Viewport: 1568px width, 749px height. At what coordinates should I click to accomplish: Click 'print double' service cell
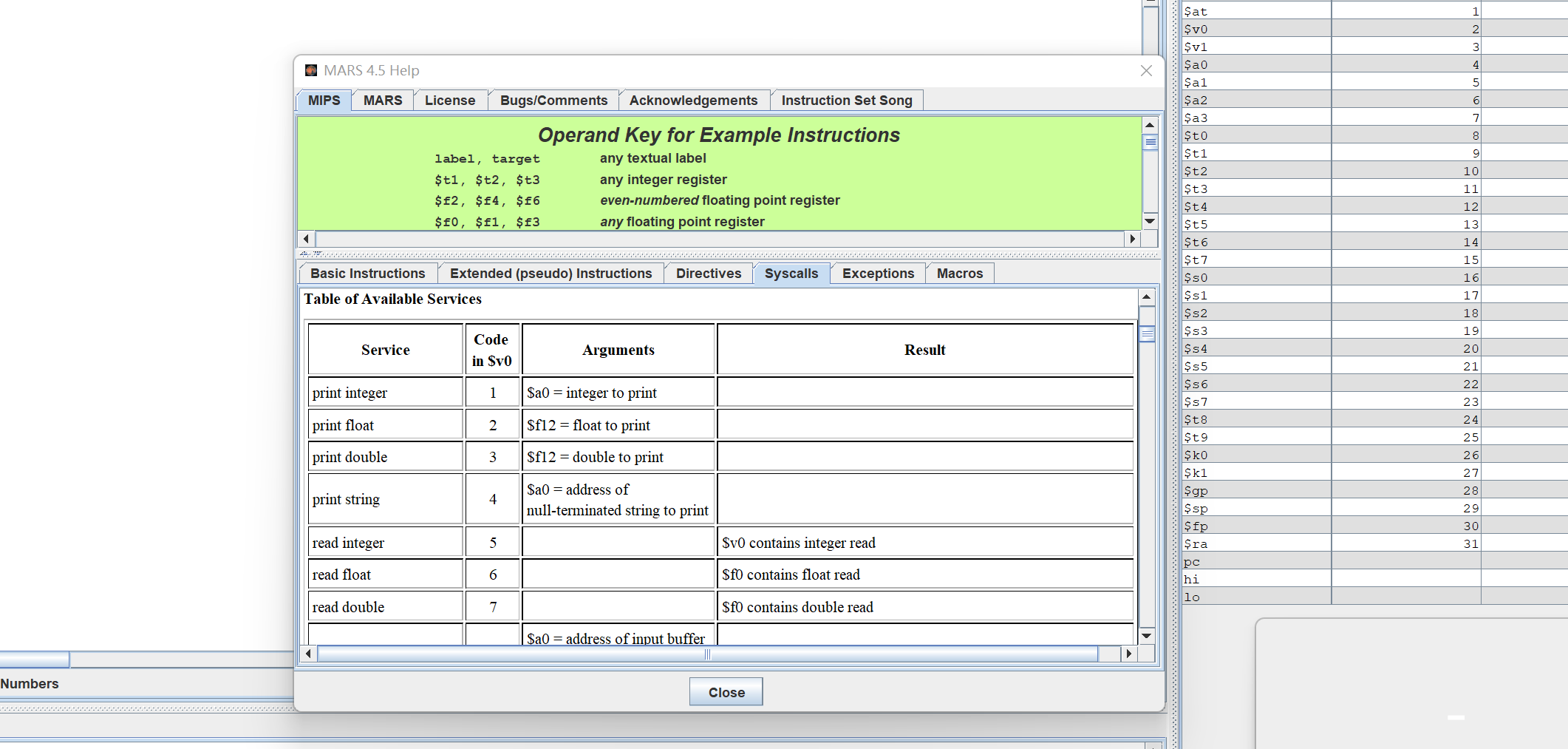pos(386,457)
